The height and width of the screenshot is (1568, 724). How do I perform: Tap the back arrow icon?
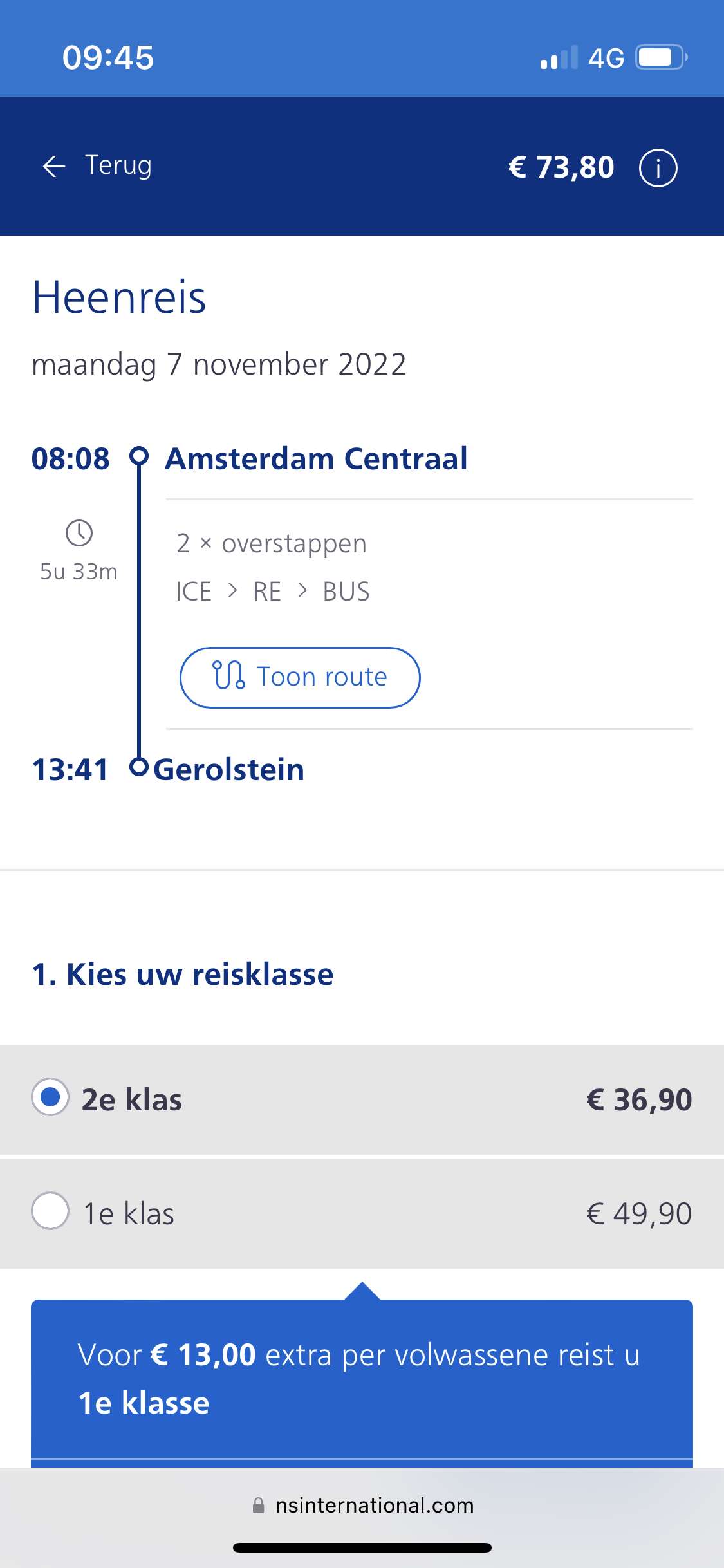click(54, 167)
